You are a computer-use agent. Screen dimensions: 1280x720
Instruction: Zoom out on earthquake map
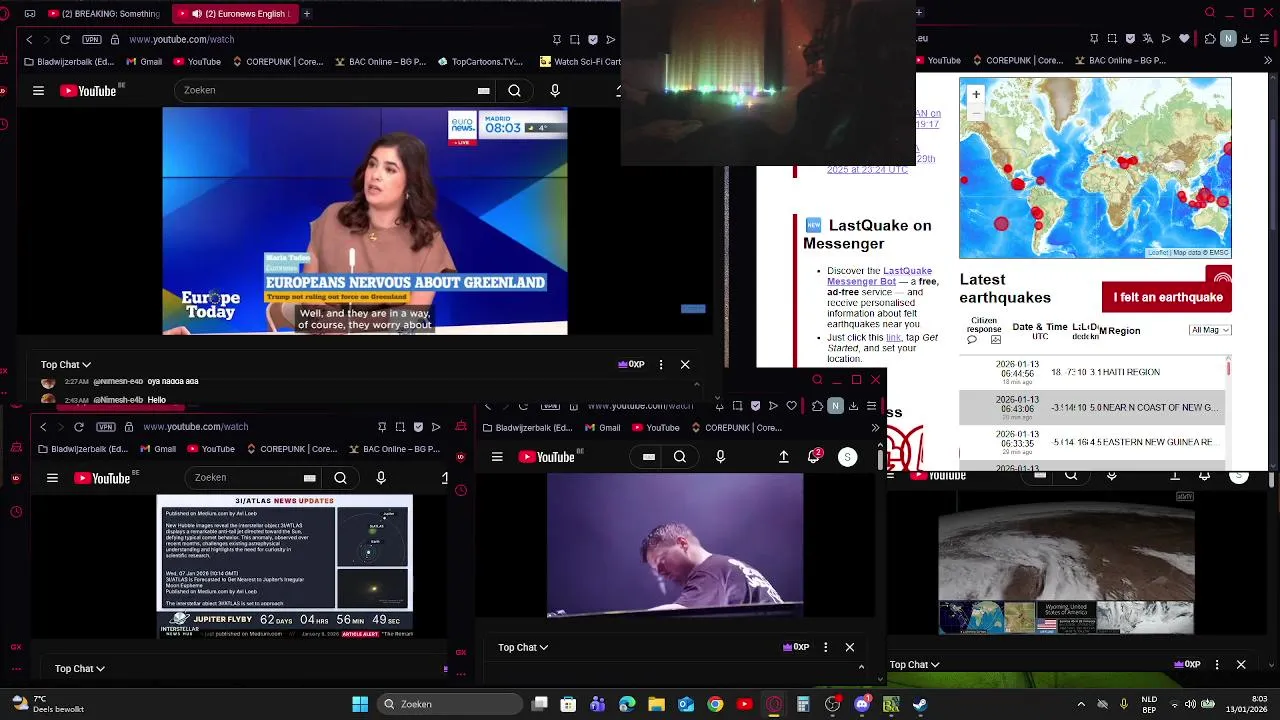point(976,113)
